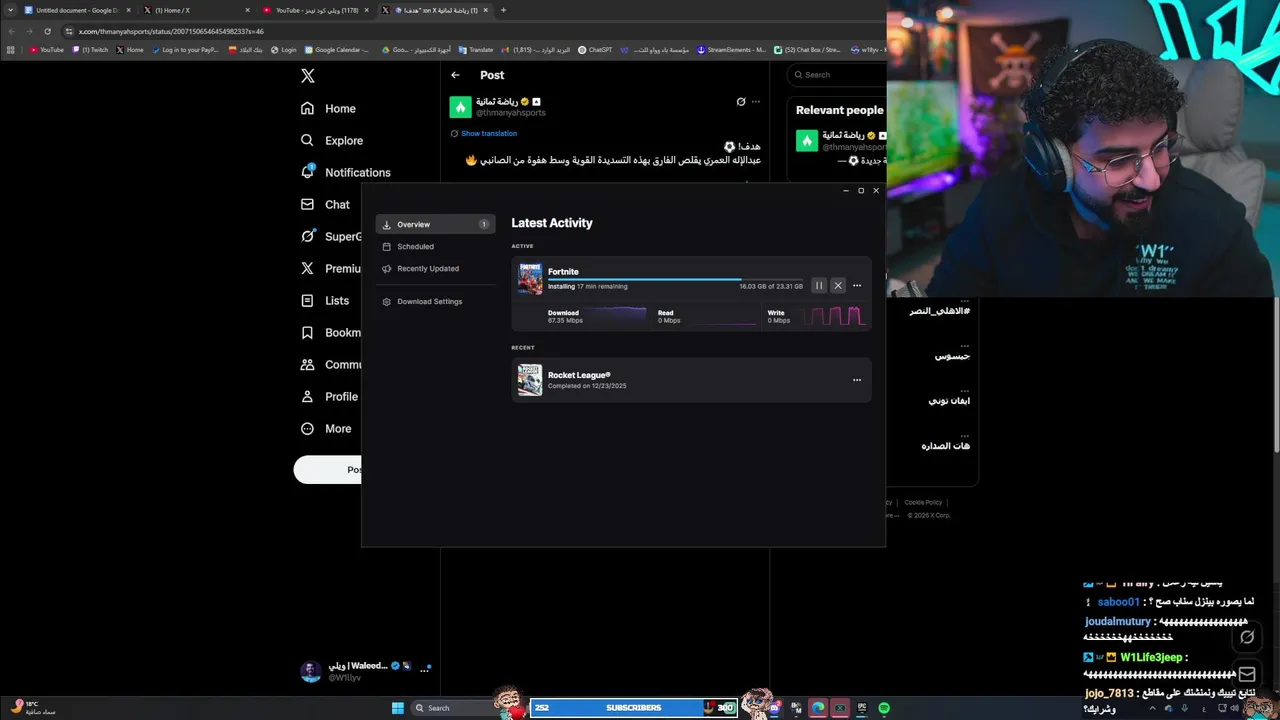Open the Rocket League three-dot options menu
This screenshot has height=720, width=1280.
[857, 380]
